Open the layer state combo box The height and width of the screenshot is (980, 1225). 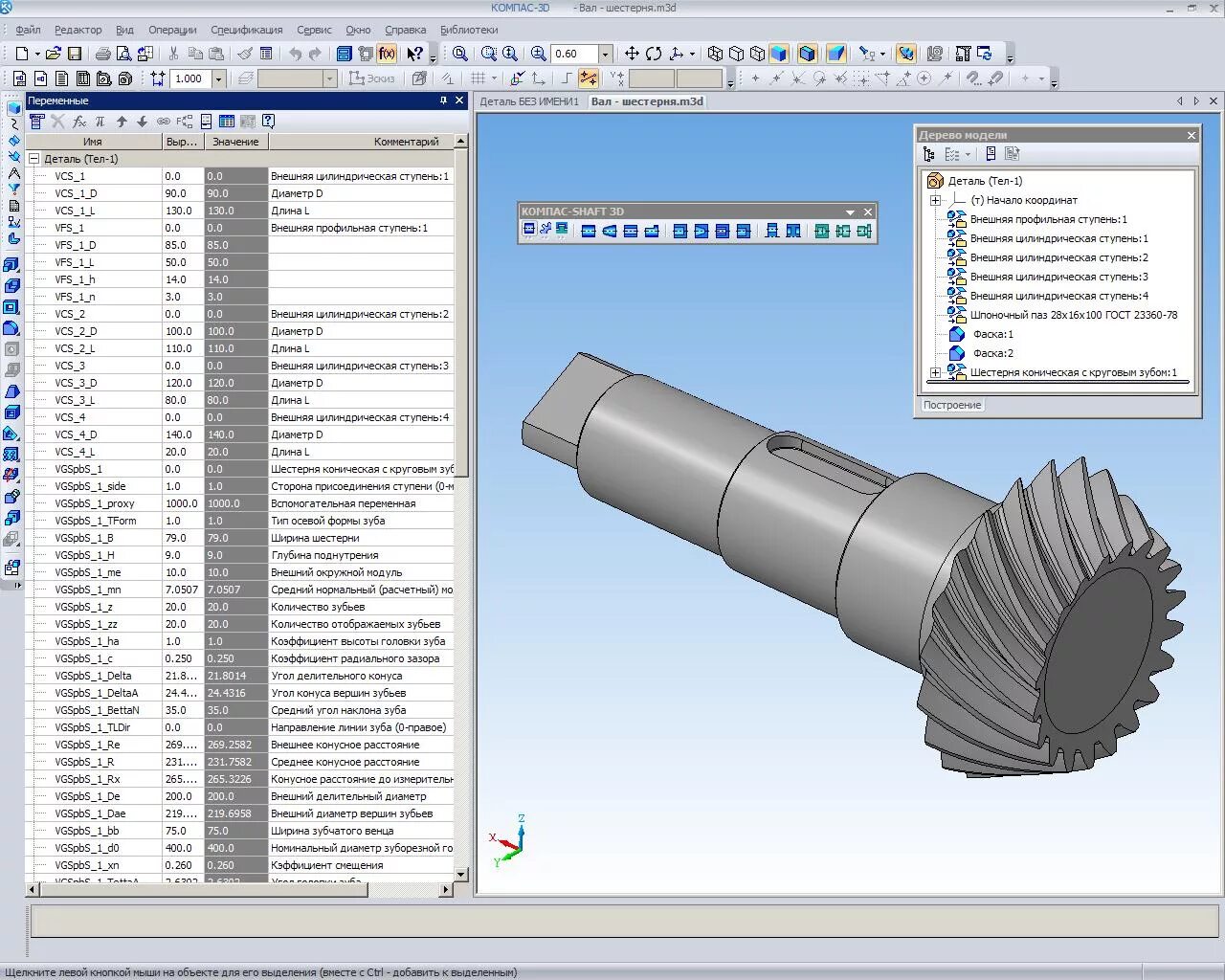(x=297, y=78)
